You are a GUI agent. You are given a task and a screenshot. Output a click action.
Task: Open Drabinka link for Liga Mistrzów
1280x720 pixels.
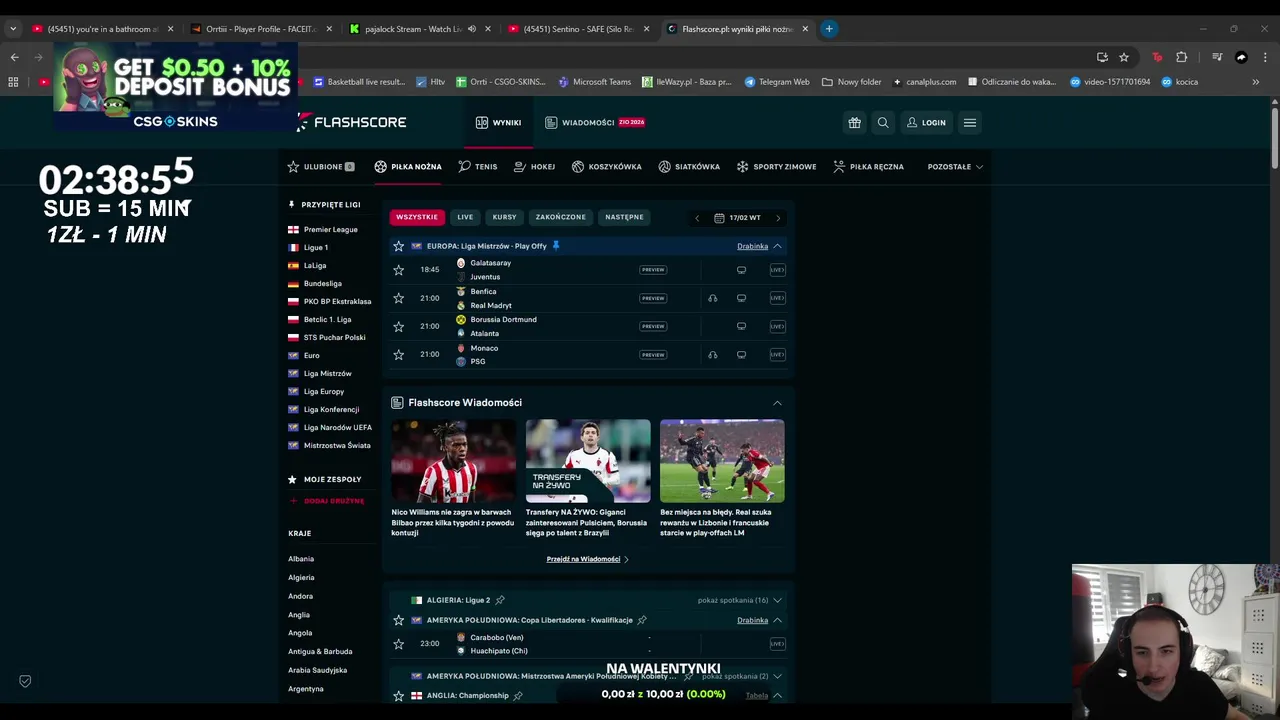click(x=752, y=246)
